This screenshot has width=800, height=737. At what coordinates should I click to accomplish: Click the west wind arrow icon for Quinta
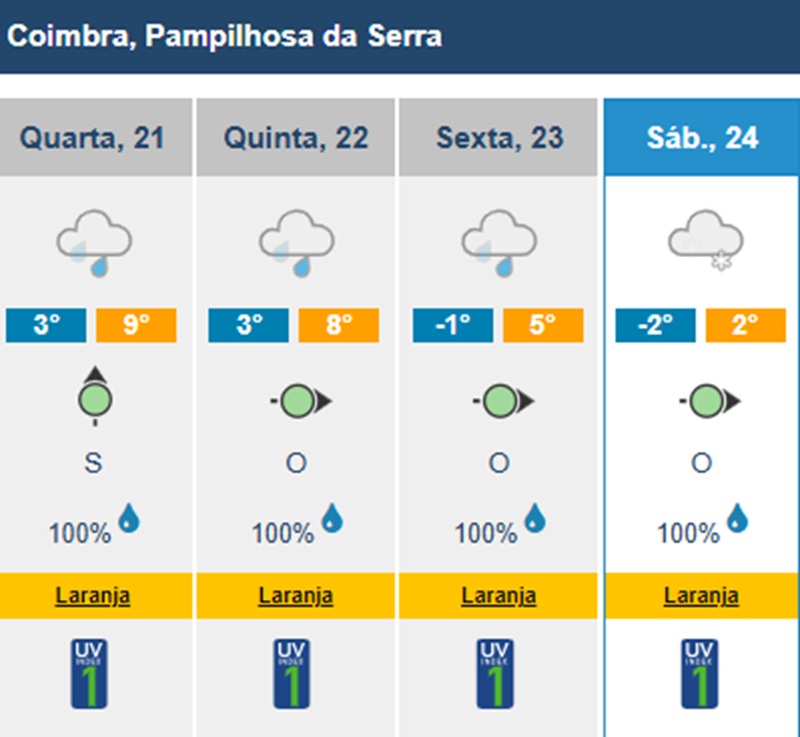tap(299, 402)
